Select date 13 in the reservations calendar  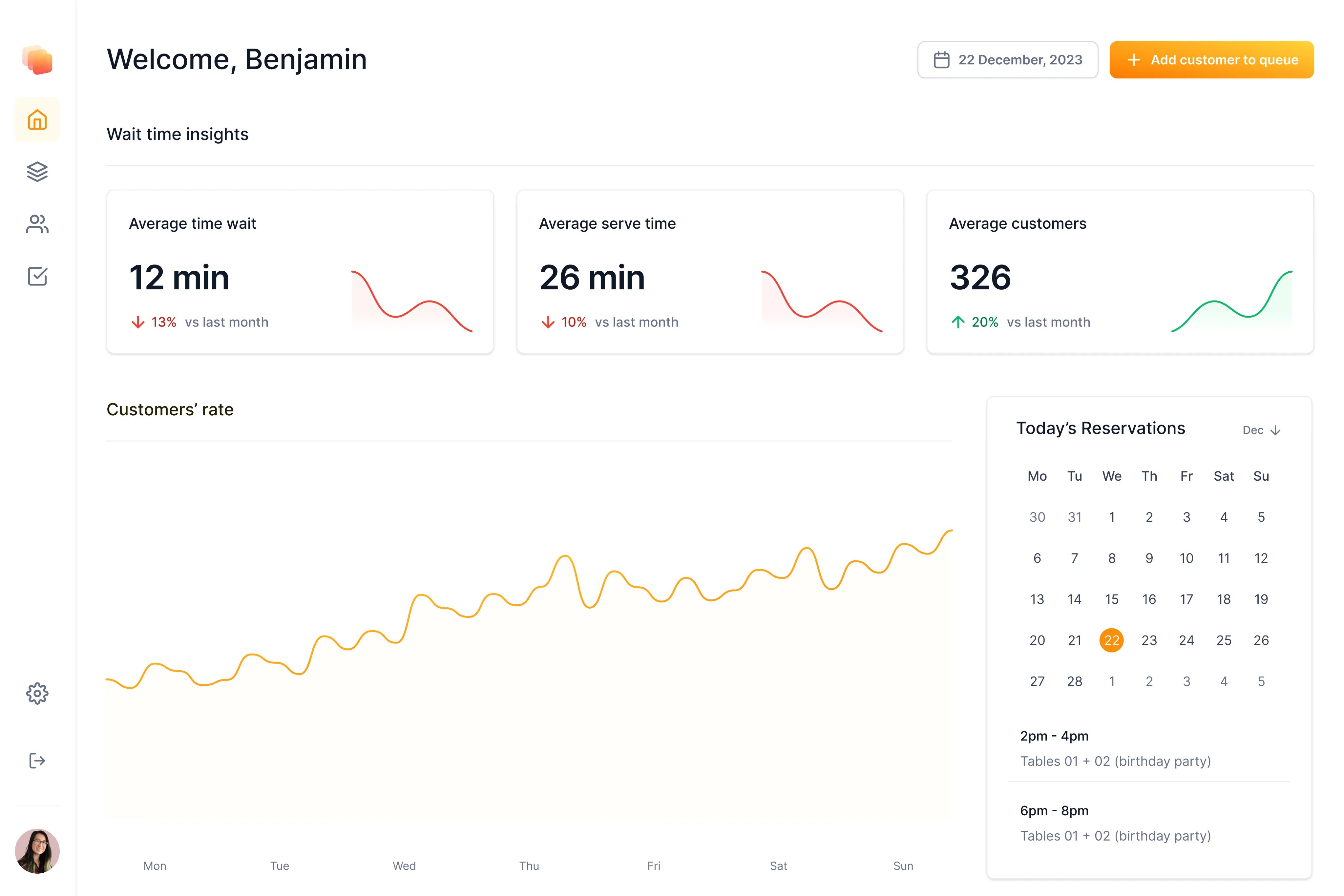tap(1037, 599)
